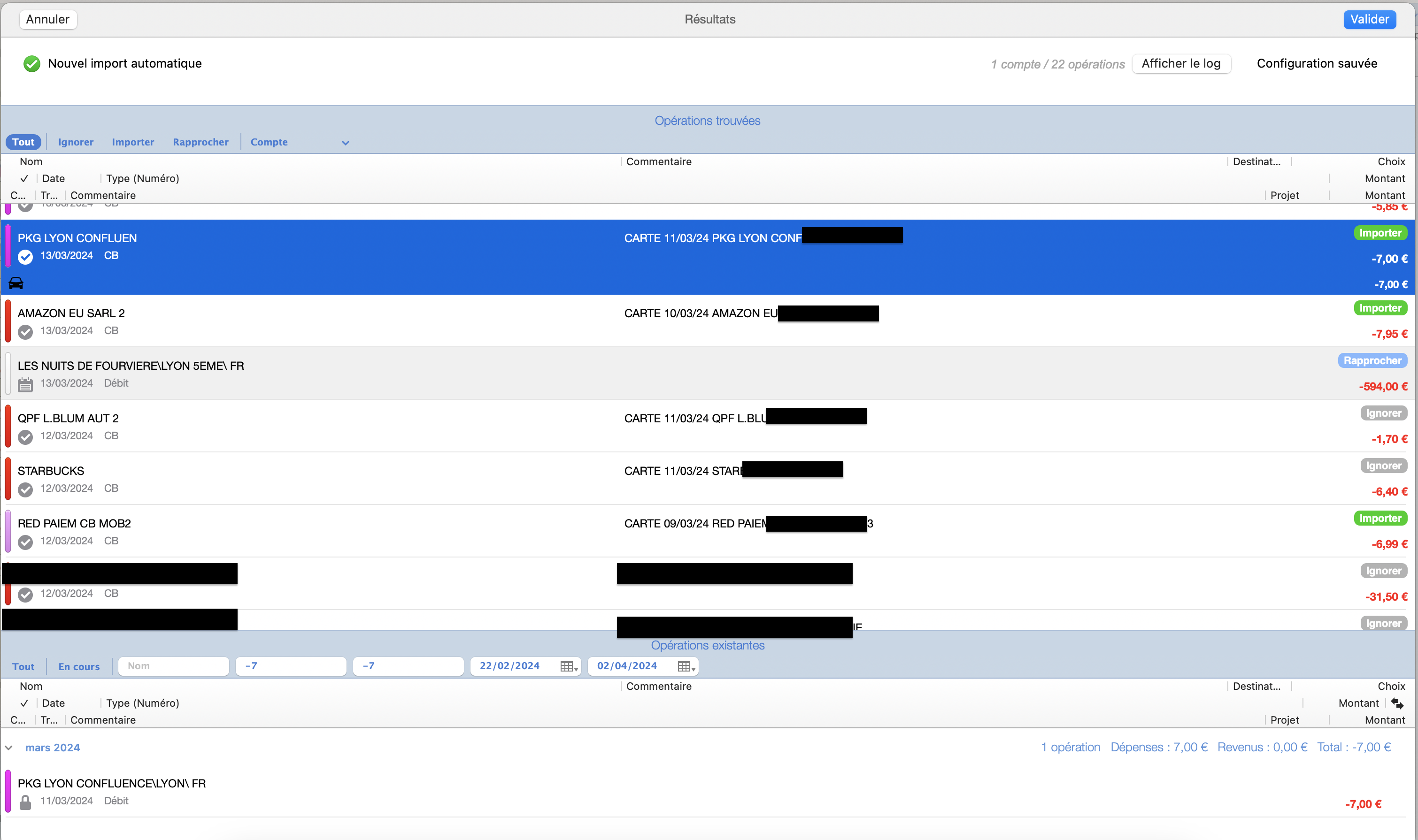Click Afficher le log link
The width and height of the screenshot is (1418, 840).
click(x=1183, y=63)
